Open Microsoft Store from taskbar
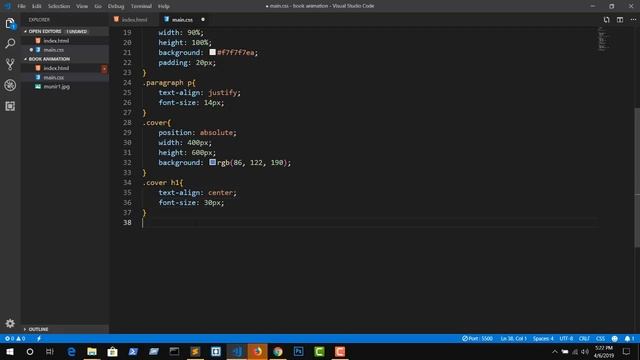The image size is (640, 360). click(112, 351)
